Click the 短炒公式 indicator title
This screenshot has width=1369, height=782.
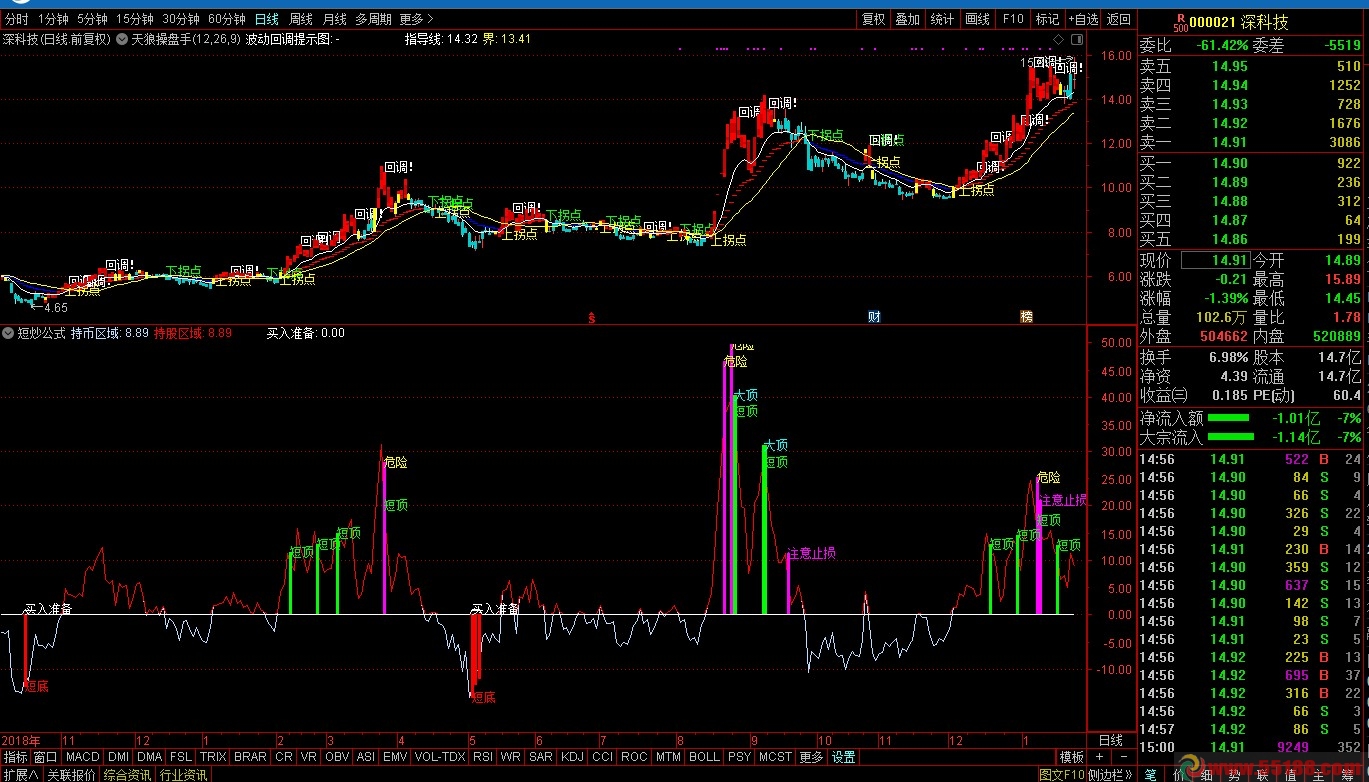coord(40,333)
